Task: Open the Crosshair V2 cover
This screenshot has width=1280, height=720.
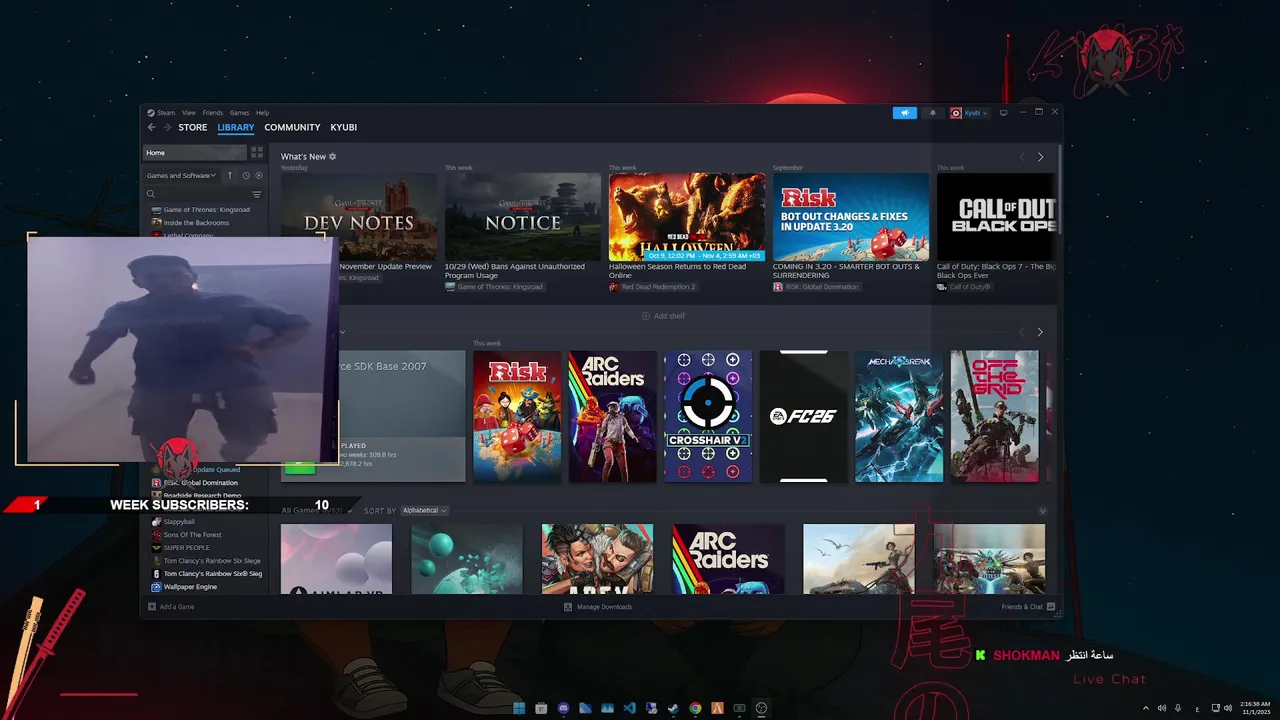Action: [708, 416]
